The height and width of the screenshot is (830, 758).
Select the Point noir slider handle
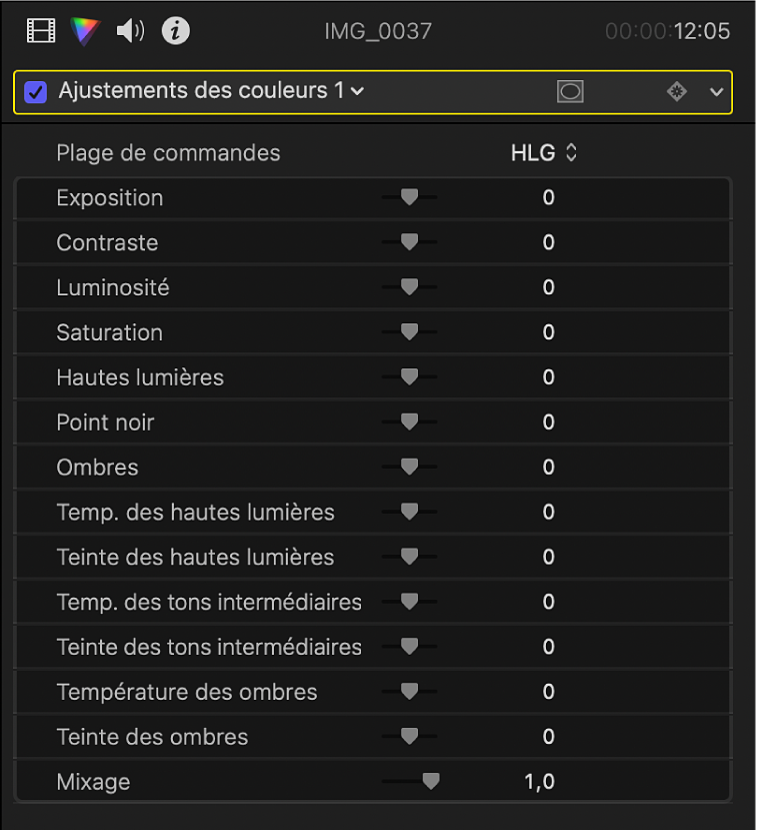(409, 422)
